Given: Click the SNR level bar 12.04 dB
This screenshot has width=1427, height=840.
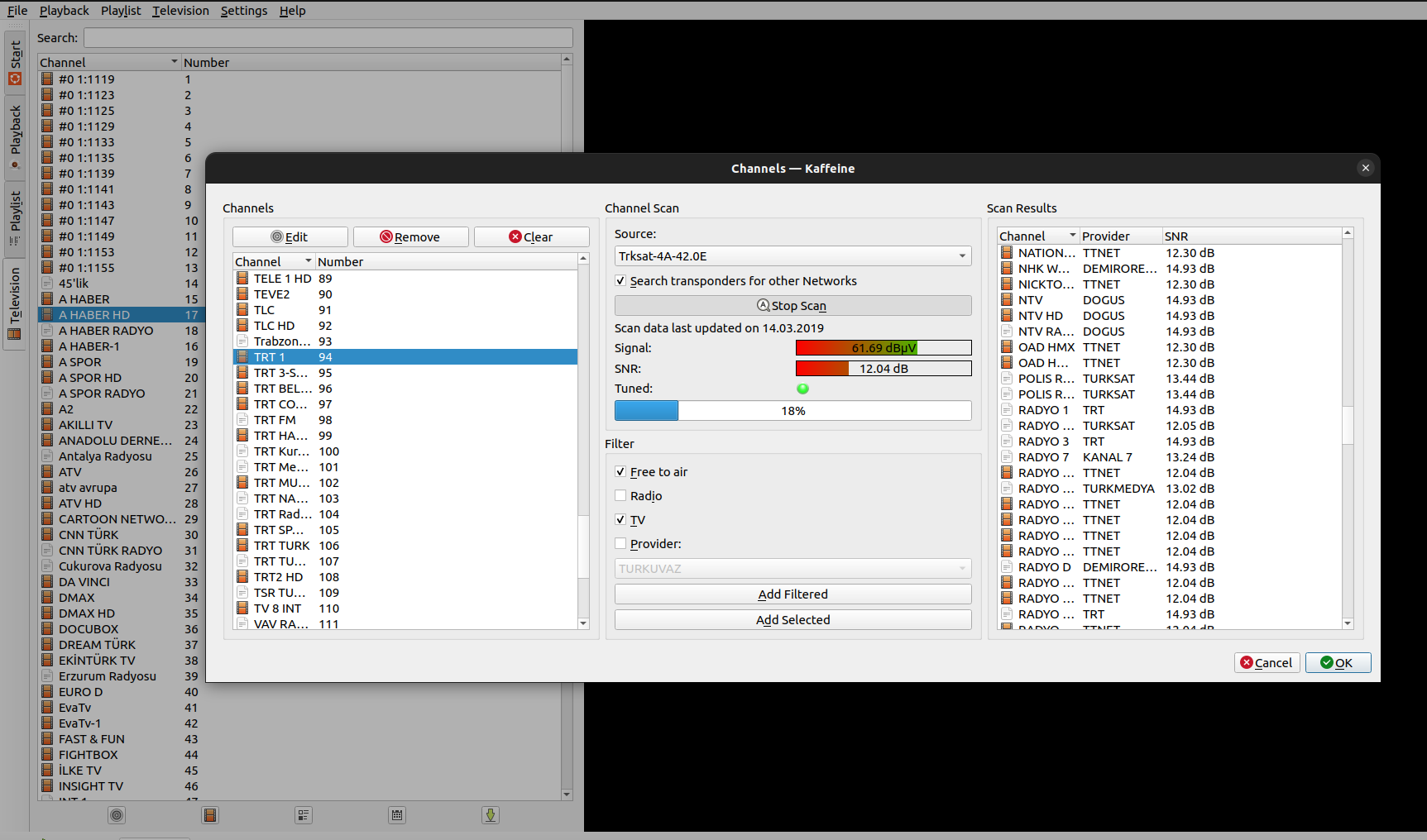Looking at the screenshot, I should [x=883, y=369].
